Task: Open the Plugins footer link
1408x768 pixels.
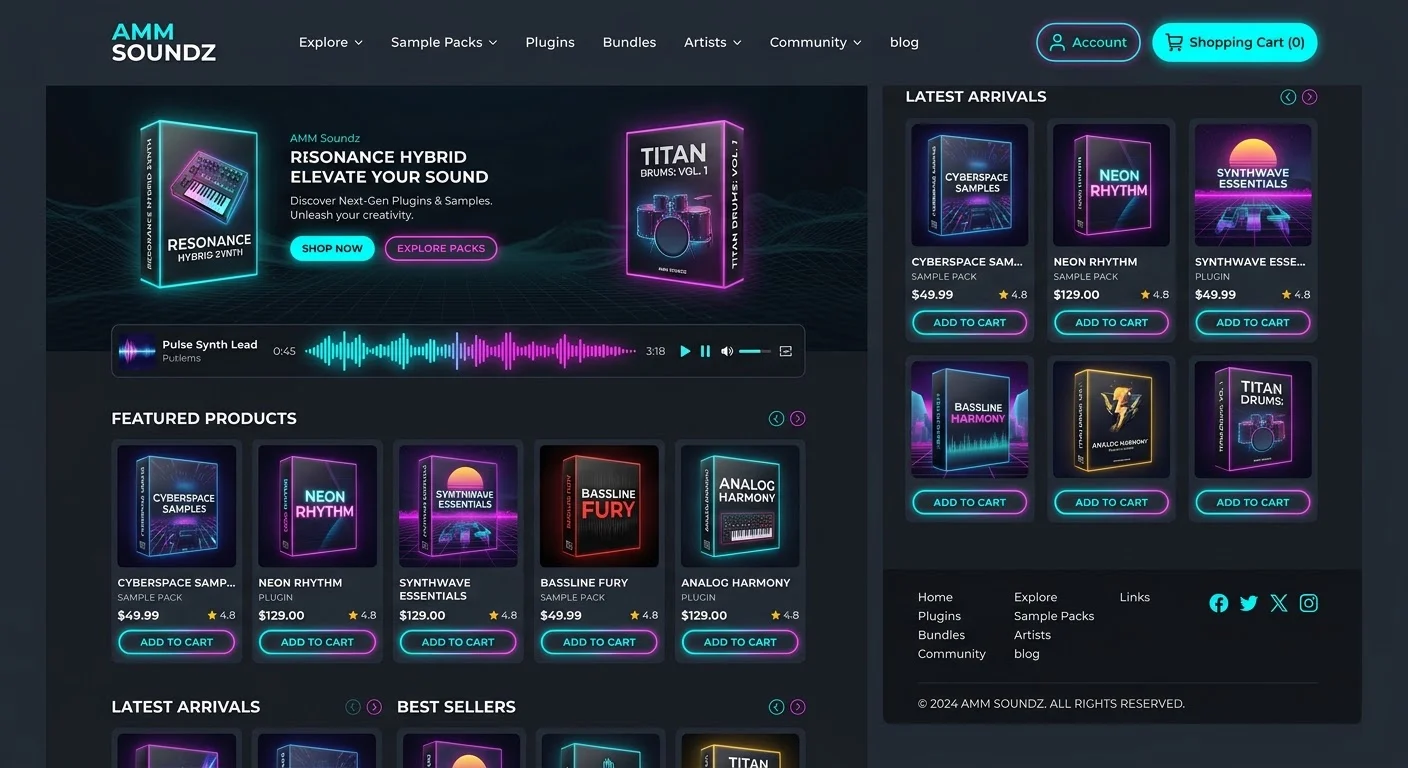Action: [939, 616]
